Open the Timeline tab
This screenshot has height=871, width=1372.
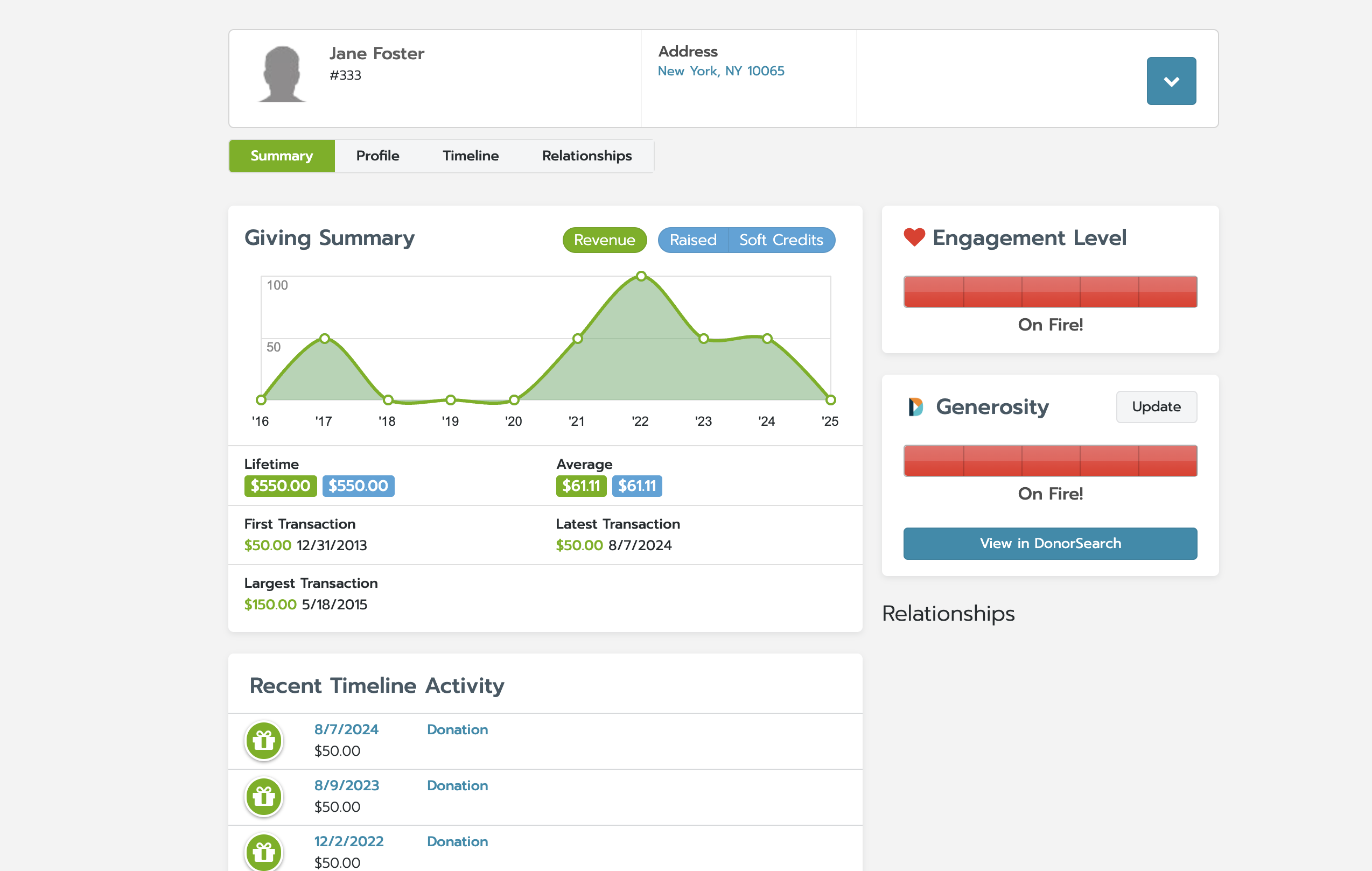click(x=470, y=156)
